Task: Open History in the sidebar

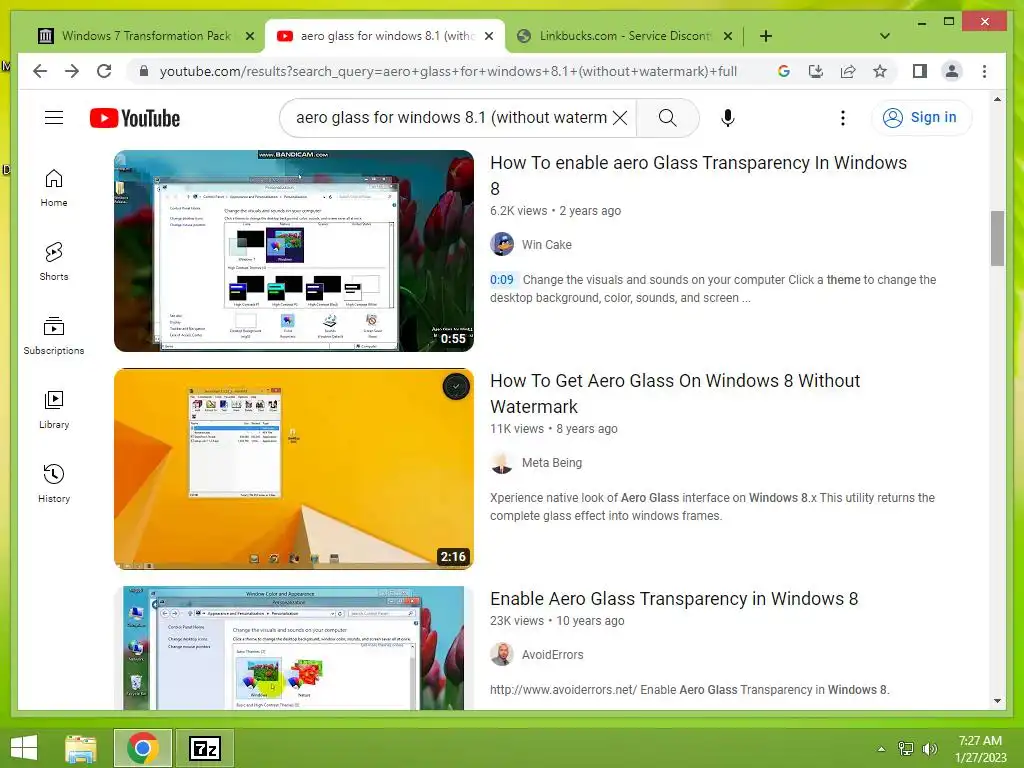Action: coord(54,483)
